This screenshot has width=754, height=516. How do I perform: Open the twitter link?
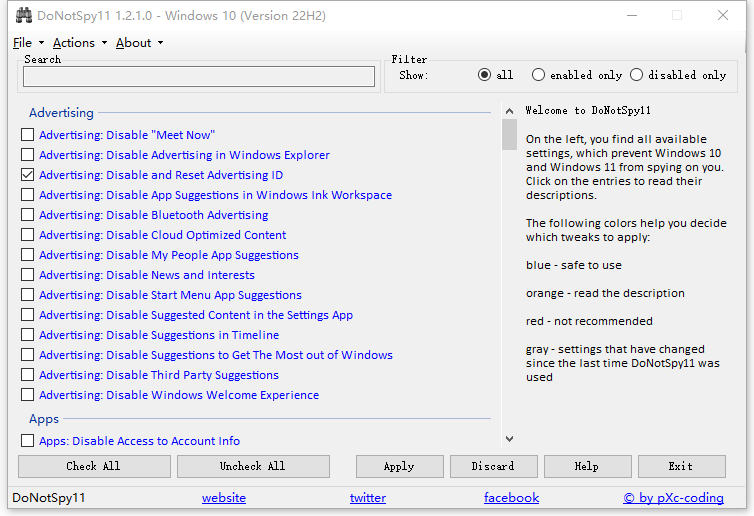368,498
